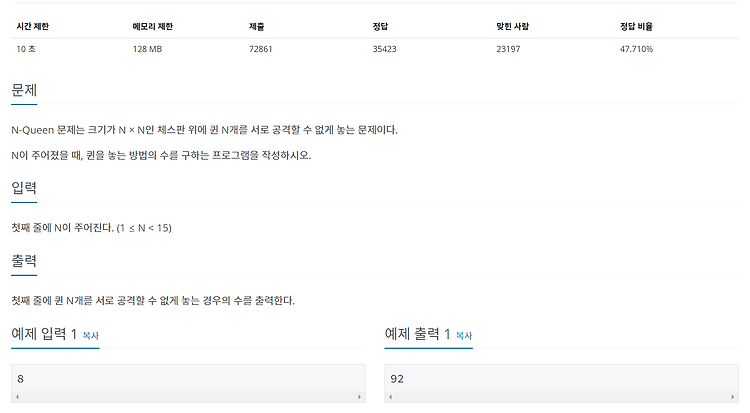The image size is (750, 413).
Task: Click the 예제 입력 1 heading
Action: [x=44, y=334]
